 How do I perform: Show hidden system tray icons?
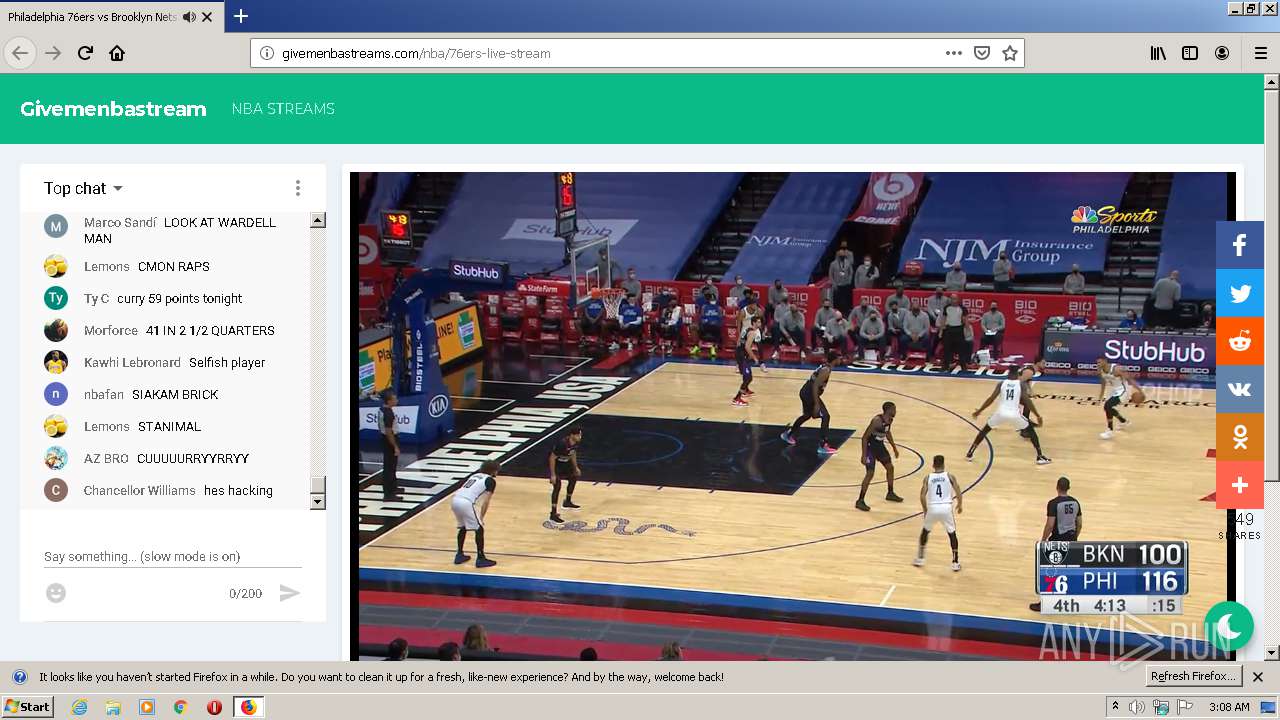[x=1115, y=707]
